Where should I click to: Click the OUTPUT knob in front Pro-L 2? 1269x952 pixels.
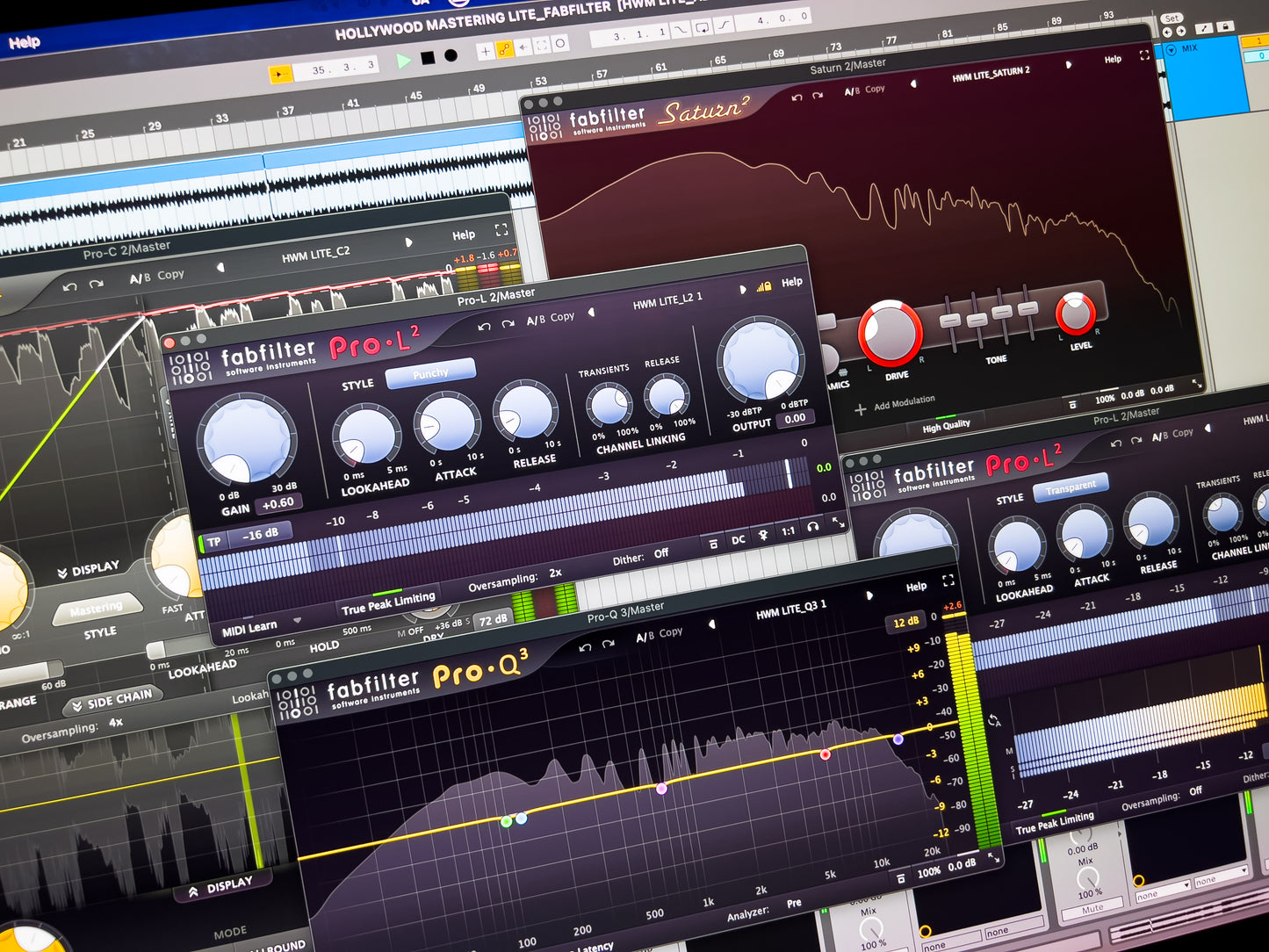tap(761, 360)
